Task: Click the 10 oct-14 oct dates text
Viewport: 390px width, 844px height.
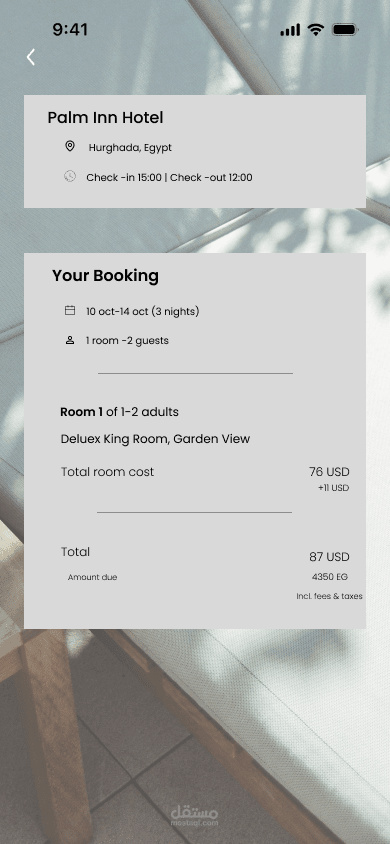Action: [x=143, y=311]
